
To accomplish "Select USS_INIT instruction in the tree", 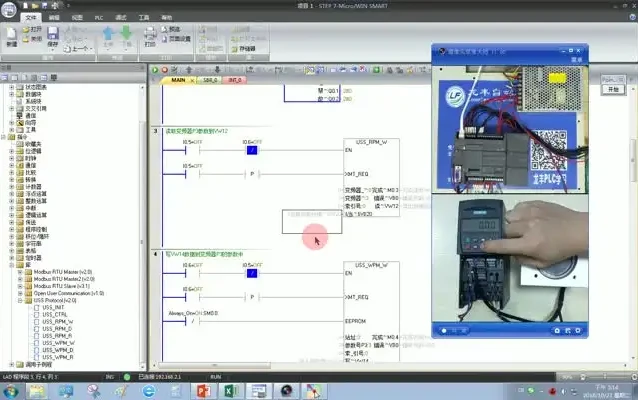I will 54,307.
